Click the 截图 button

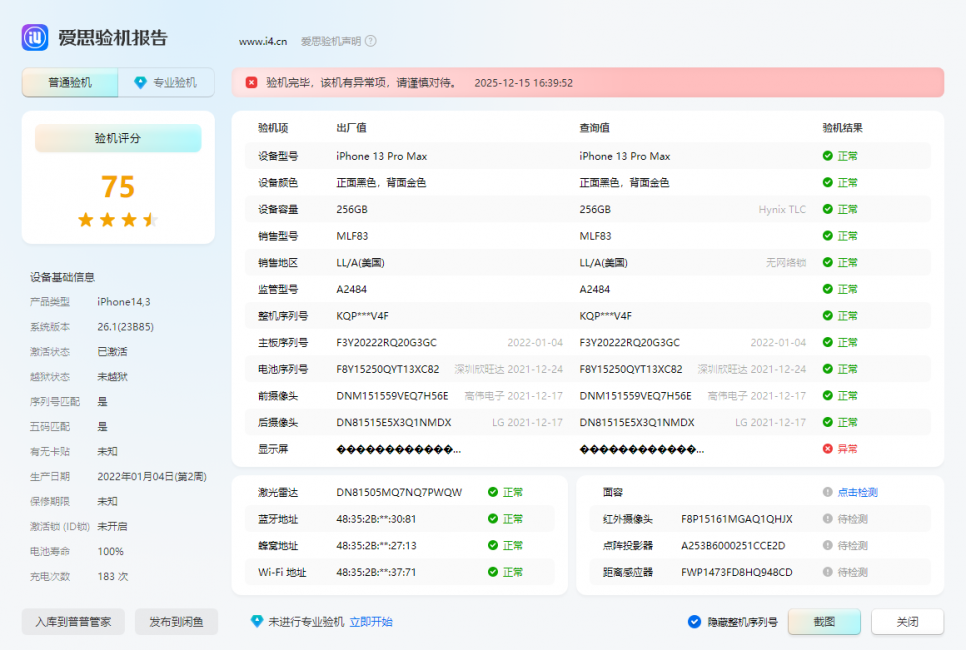[x=823, y=622]
